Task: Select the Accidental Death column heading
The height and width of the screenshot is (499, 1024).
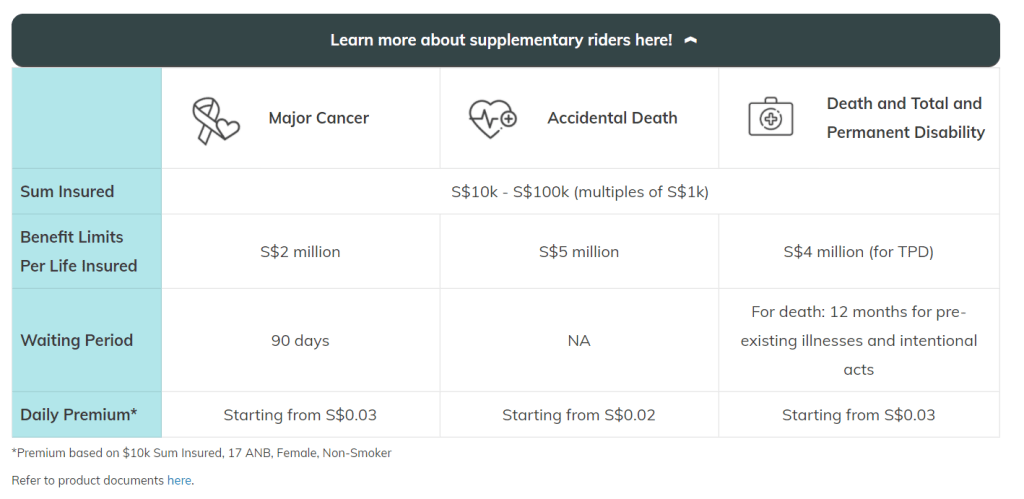Action: click(612, 118)
